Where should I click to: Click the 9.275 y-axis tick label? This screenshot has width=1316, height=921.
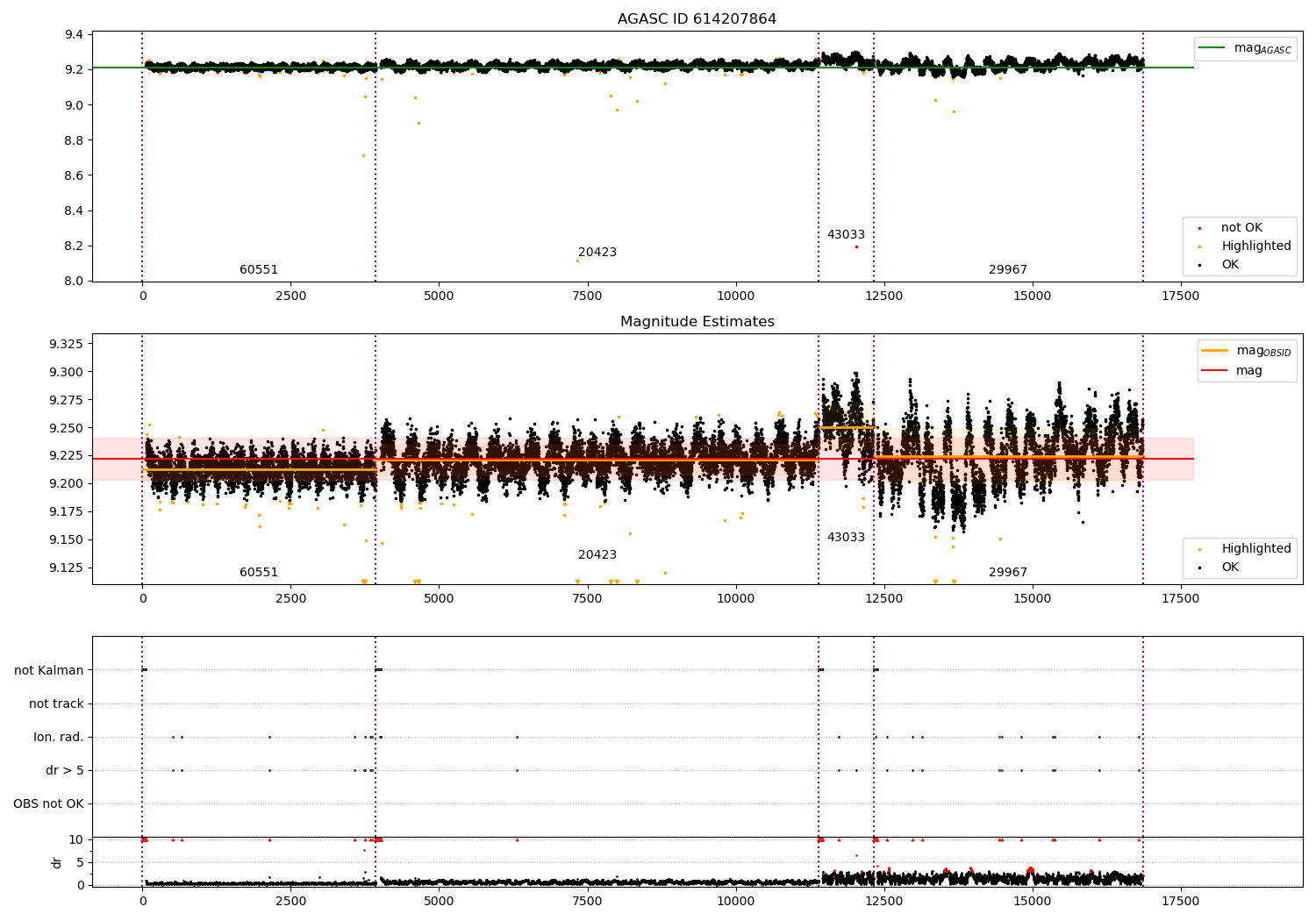67,400
